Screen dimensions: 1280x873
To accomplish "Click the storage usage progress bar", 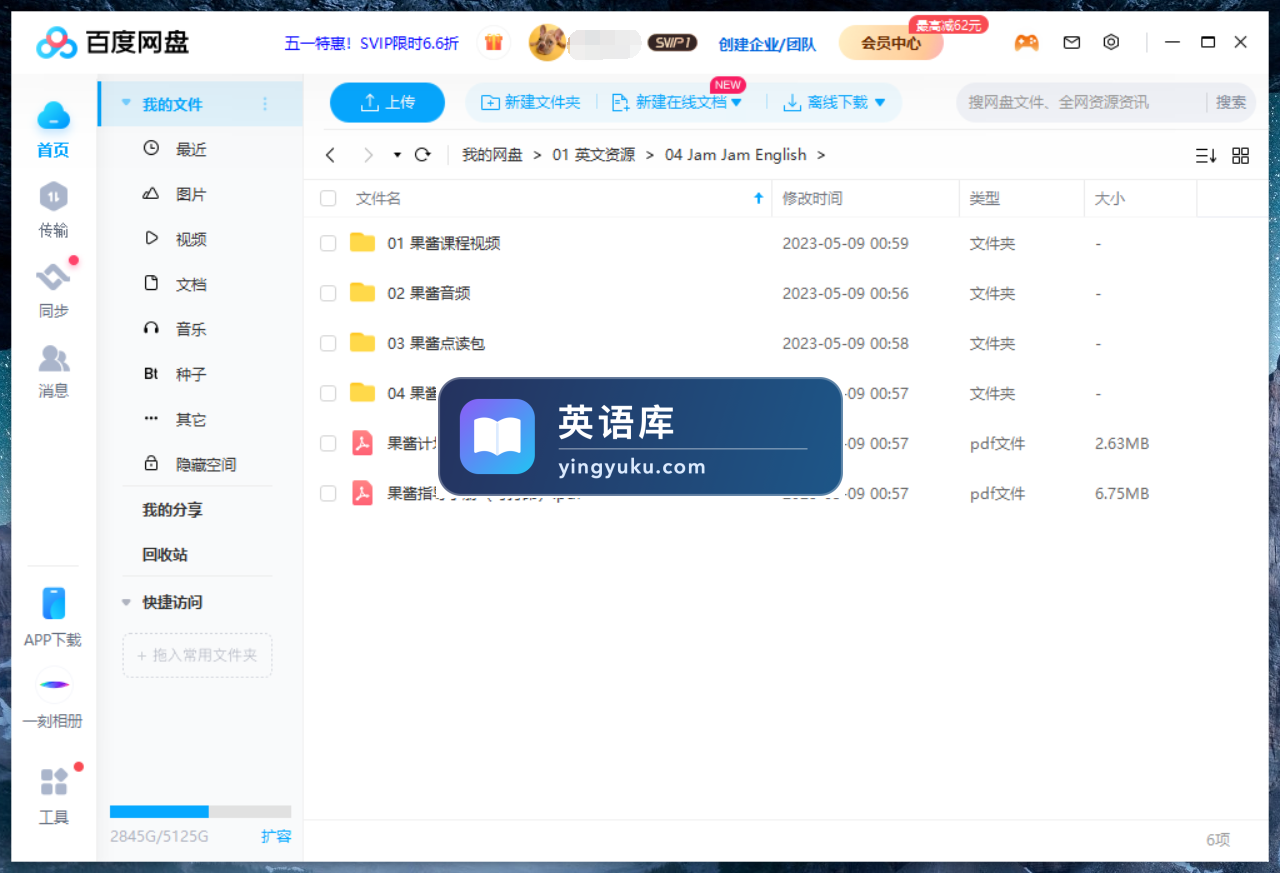I will coord(200,812).
